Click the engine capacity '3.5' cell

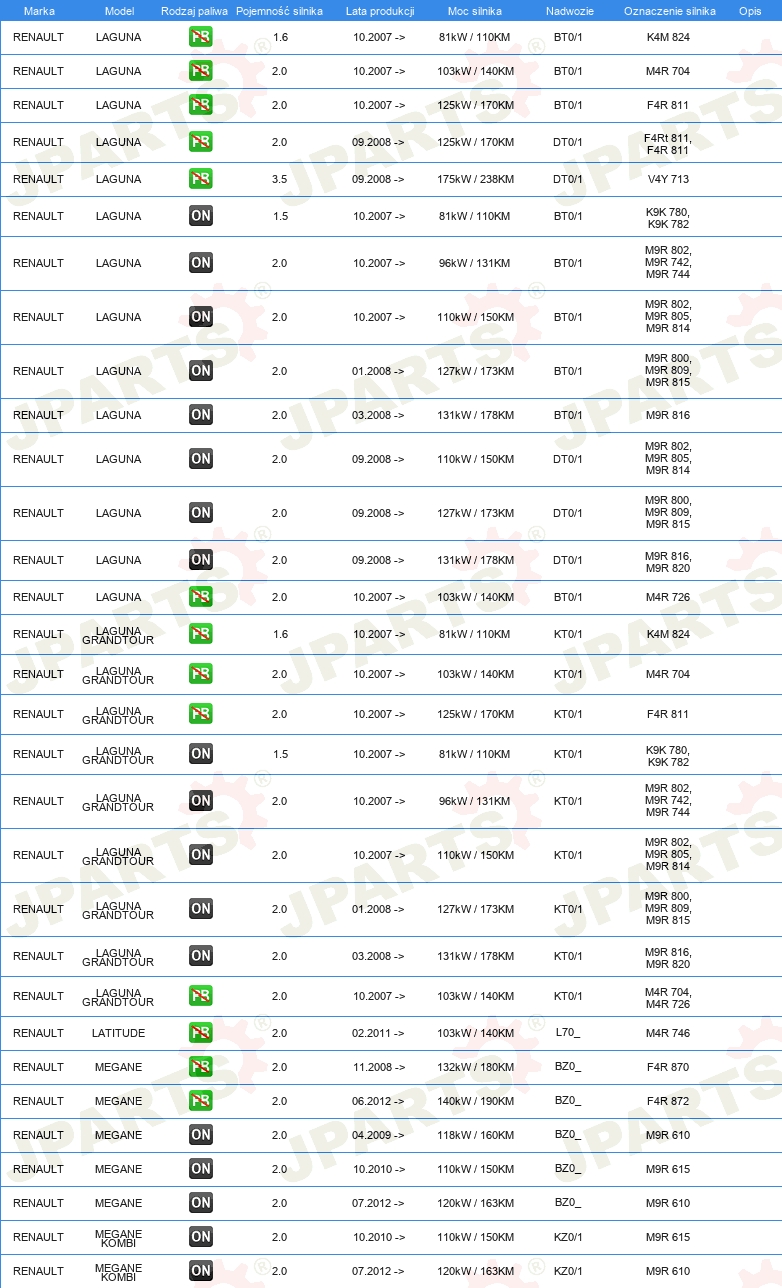click(x=280, y=179)
